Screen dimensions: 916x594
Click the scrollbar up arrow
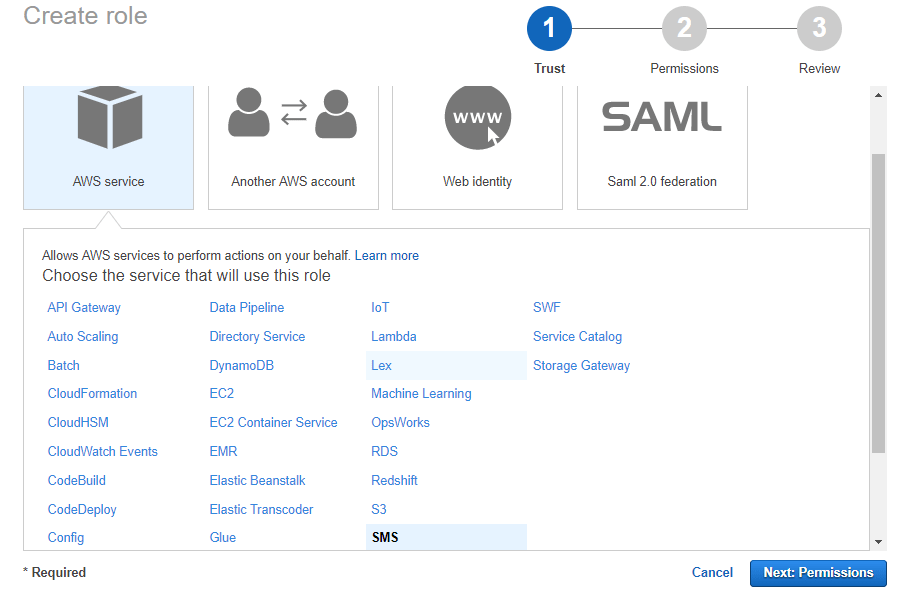click(x=878, y=95)
